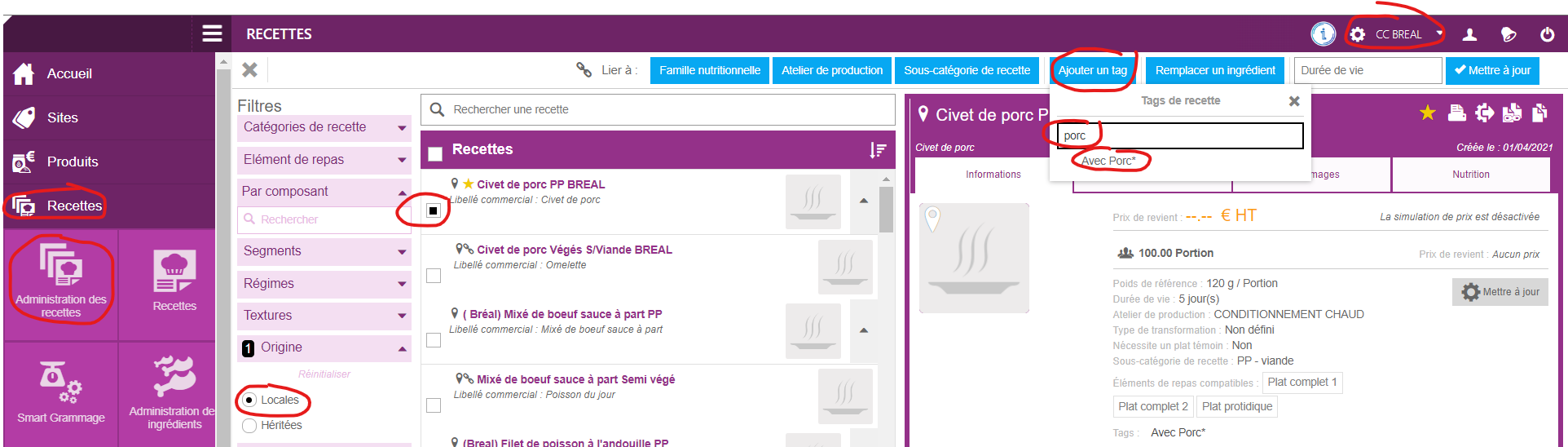Click the X clear-selection icon in toolbar
Viewport: 1568px width, 447px height.
coord(250,70)
